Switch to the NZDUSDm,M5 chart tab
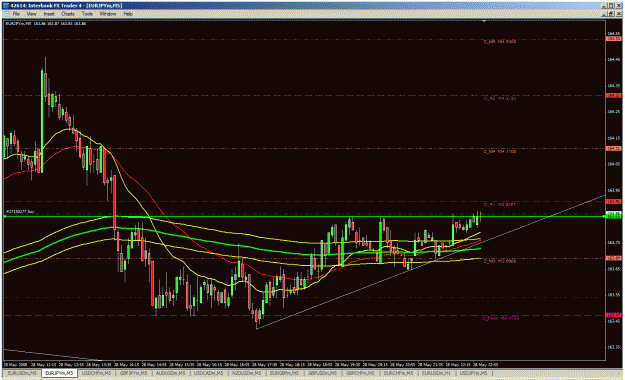The width and height of the screenshot is (625, 380). pos(246,373)
